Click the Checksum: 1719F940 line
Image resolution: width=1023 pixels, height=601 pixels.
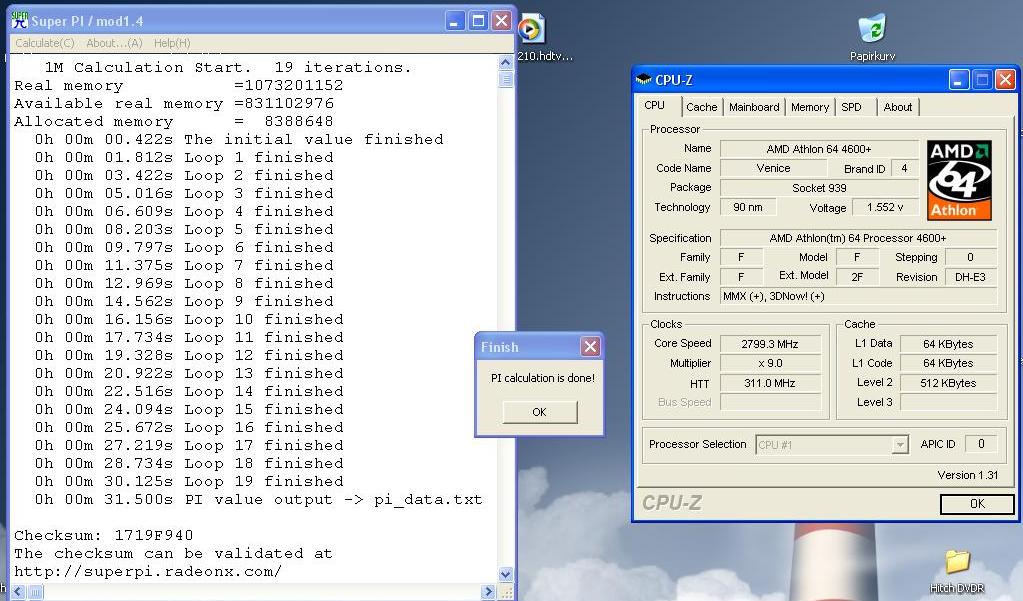pos(104,536)
